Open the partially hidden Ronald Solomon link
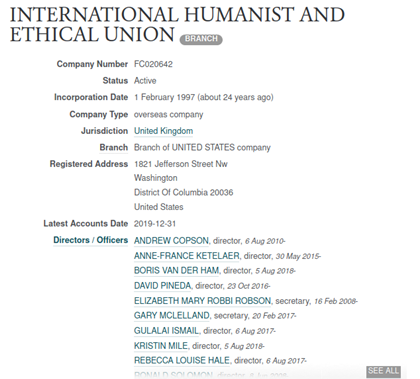Viewport: 420px width, 379px height. point(173,375)
